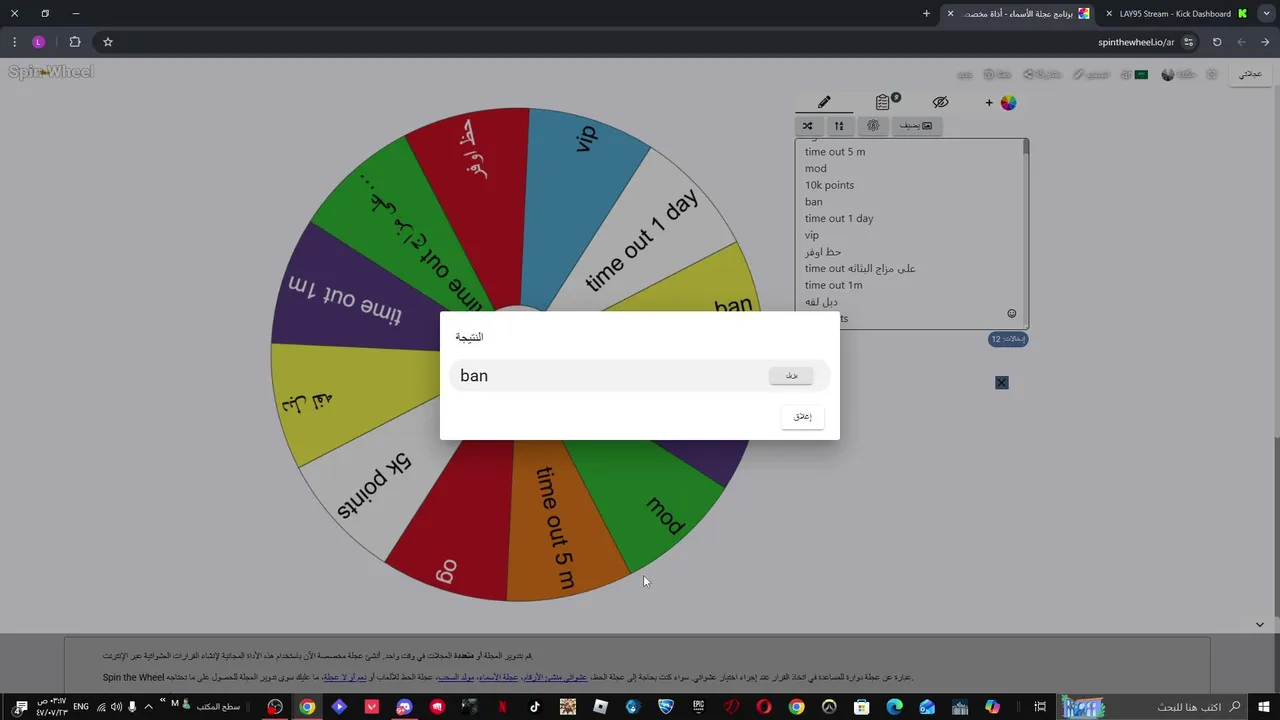Open the tab search dropdown arrow

(1266, 14)
